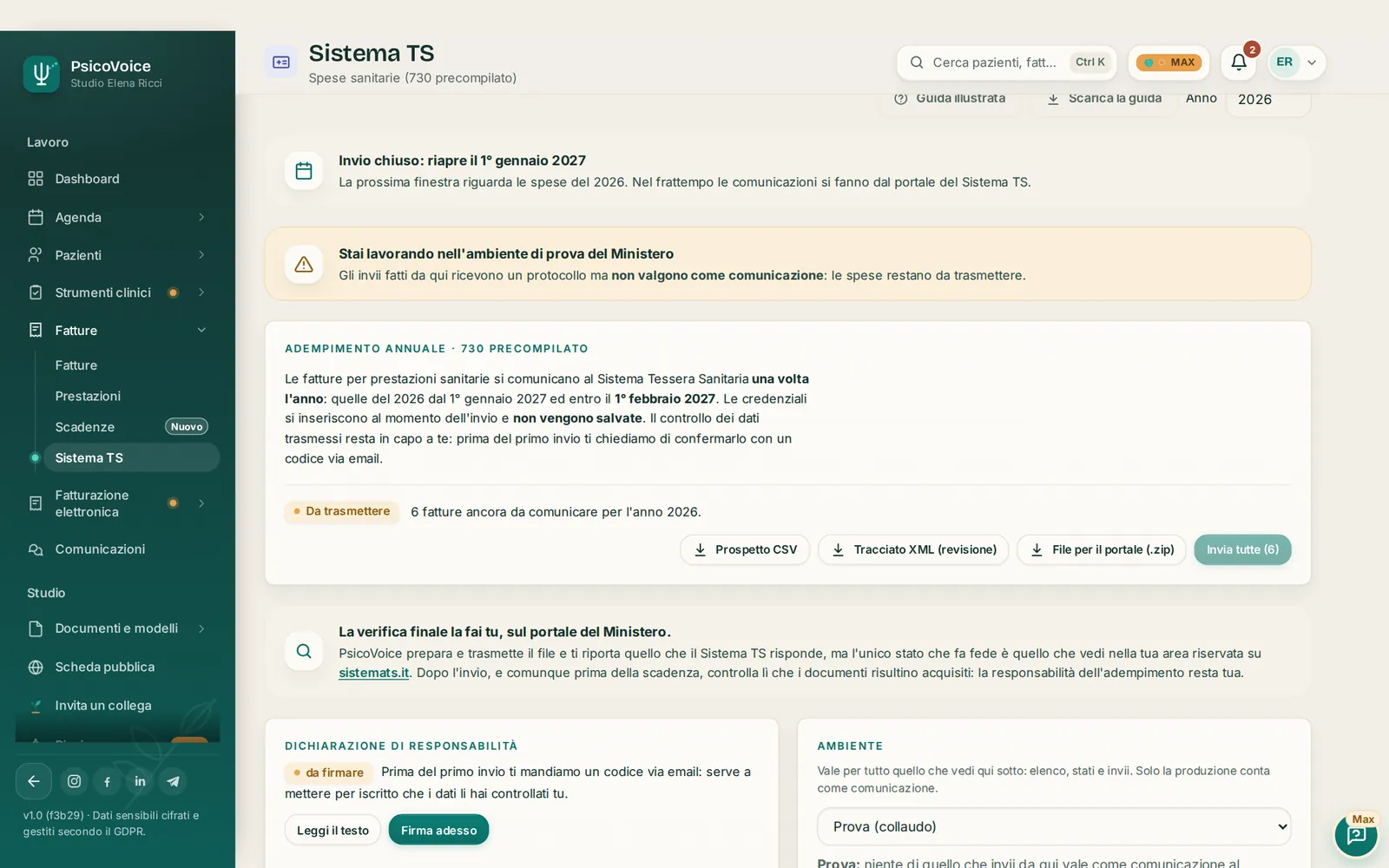1389x868 pixels.
Task: Click the Instagram icon in sidebar footer
Action: coord(75,781)
